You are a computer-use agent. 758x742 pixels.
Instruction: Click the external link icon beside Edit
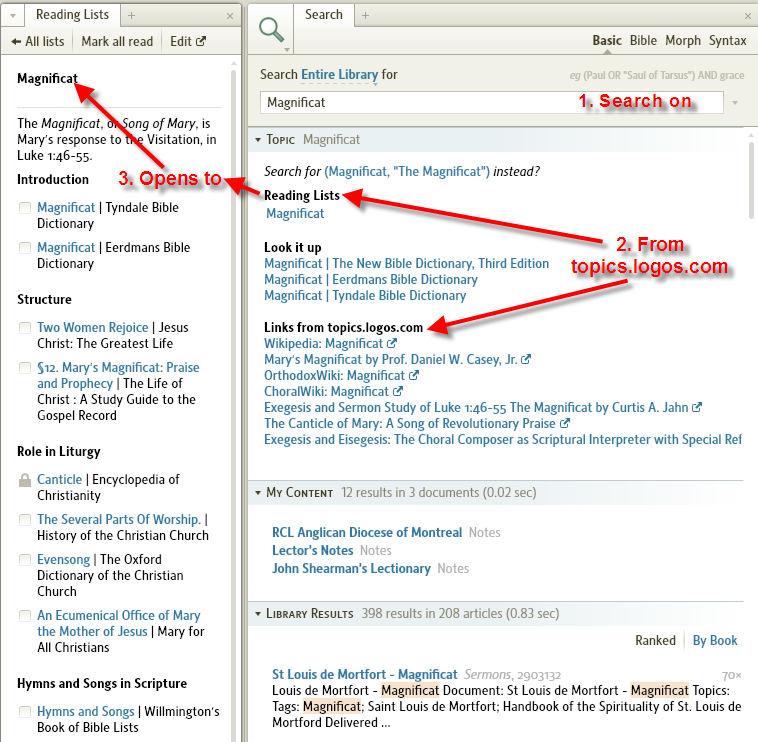201,42
